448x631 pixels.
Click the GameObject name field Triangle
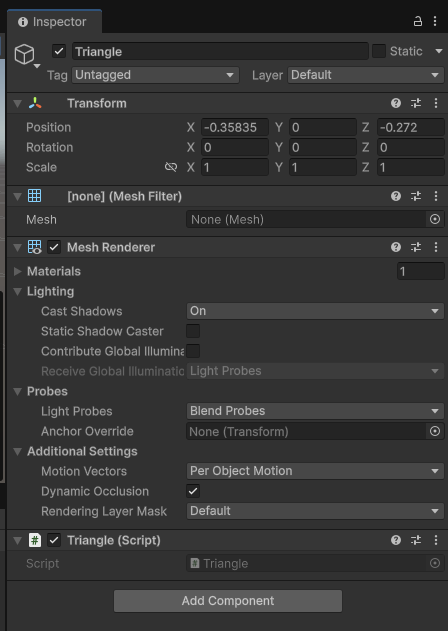click(220, 52)
